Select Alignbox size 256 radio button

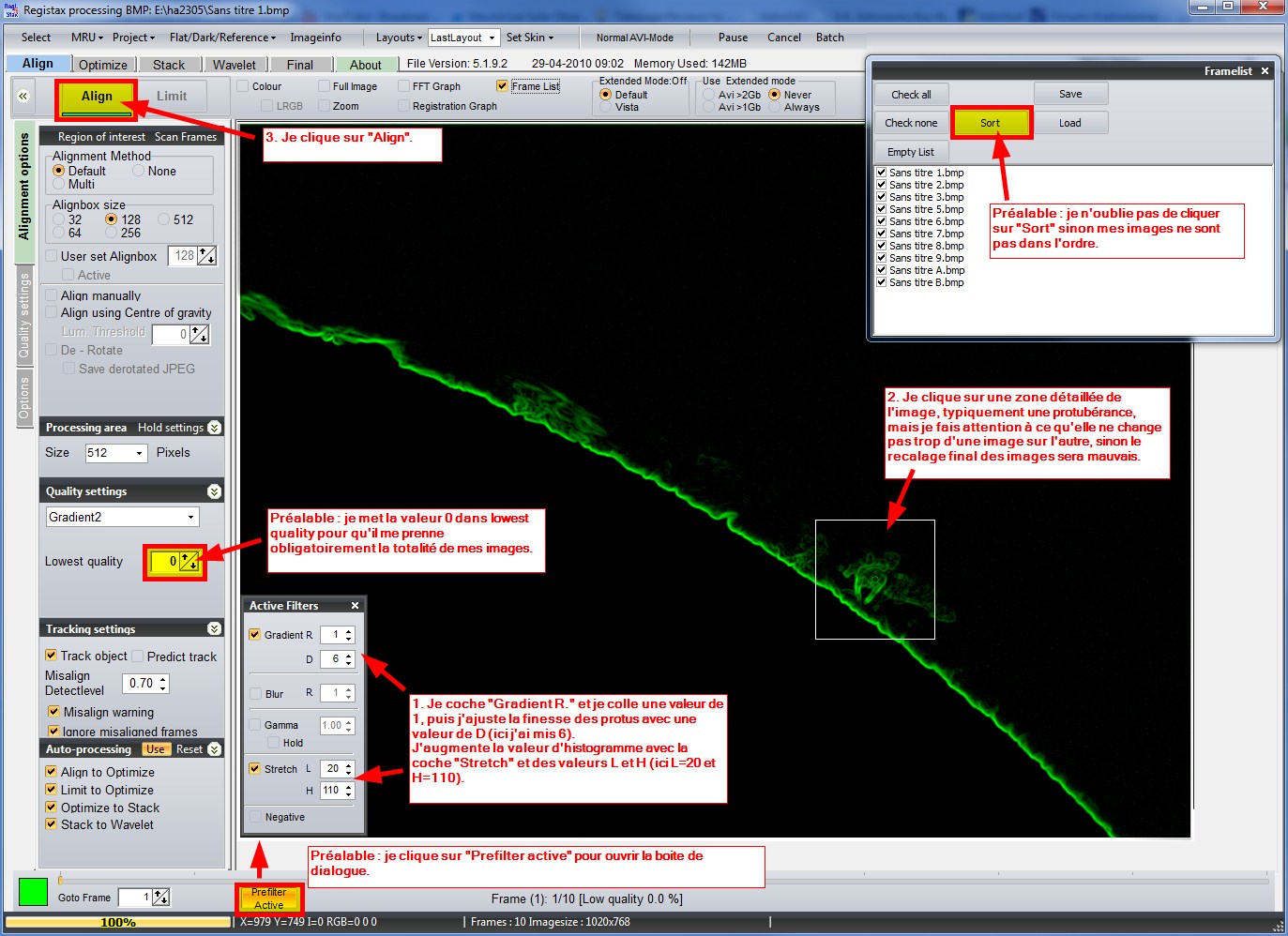(111, 233)
